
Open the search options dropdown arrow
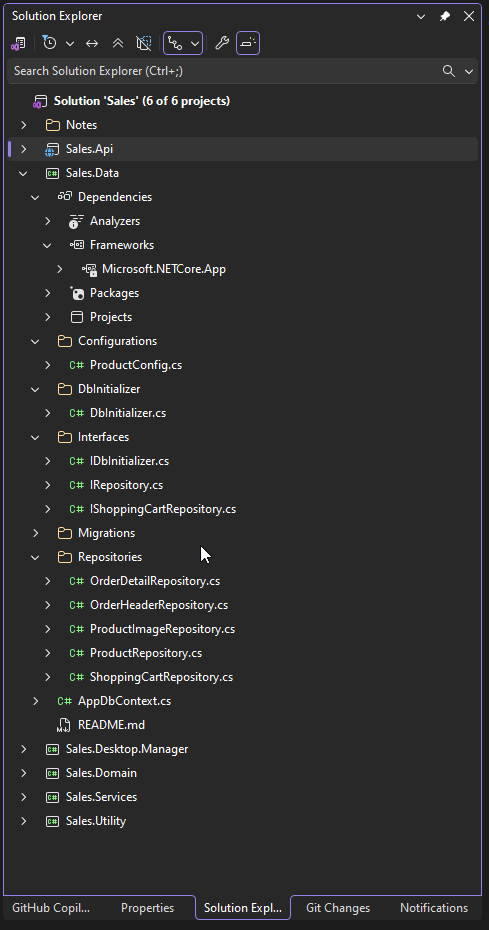469,71
